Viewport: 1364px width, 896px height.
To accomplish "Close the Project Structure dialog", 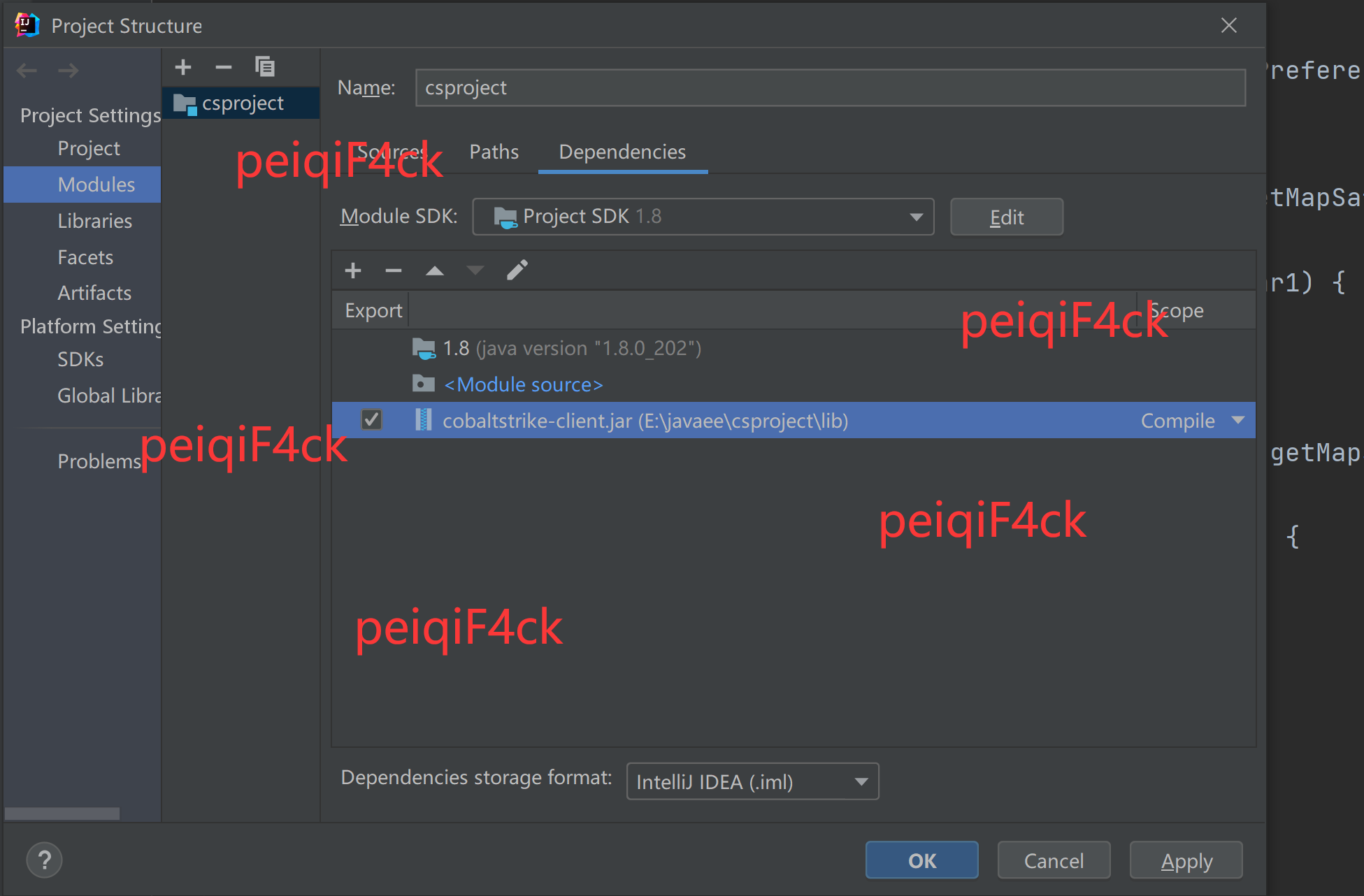I will [x=1229, y=26].
